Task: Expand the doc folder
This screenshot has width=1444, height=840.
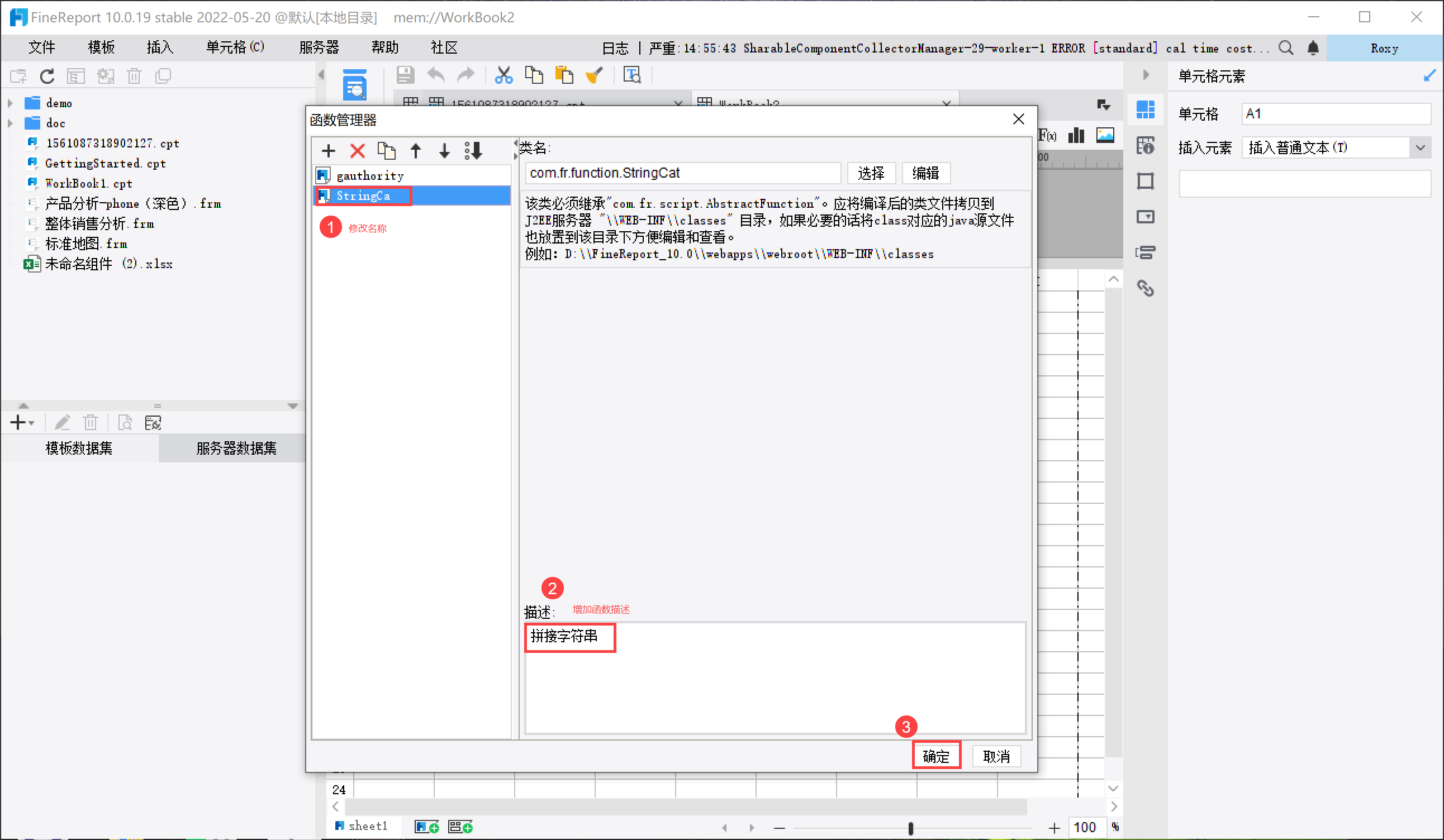Action: (x=10, y=123)
